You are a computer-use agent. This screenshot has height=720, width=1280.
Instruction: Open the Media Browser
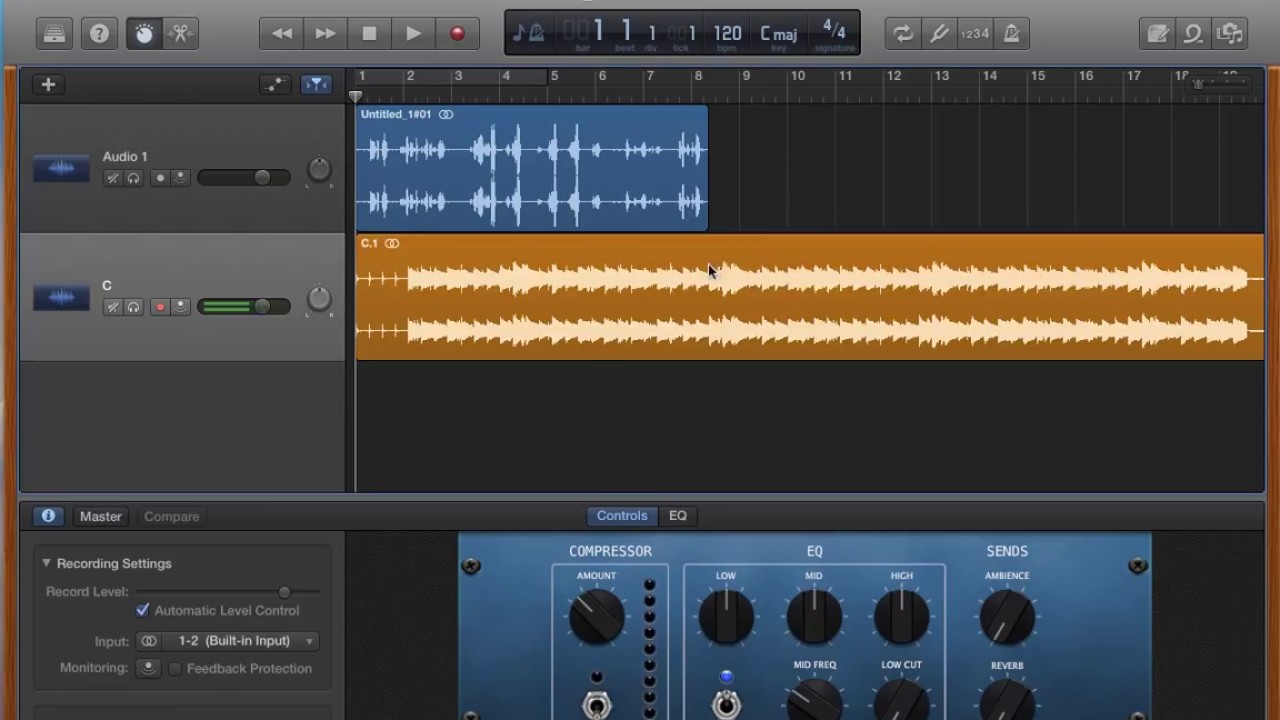pyautogui.click(x=1229, y=34)
